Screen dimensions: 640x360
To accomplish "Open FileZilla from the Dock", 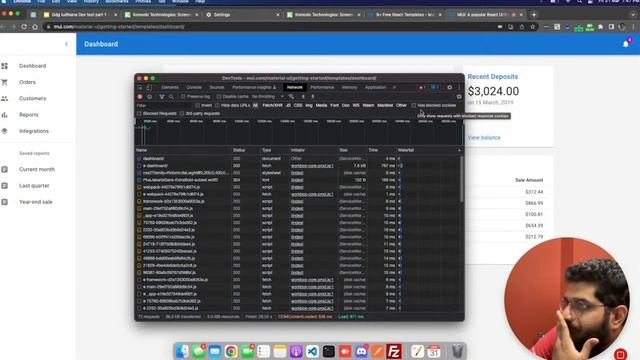I will [394, 351].
